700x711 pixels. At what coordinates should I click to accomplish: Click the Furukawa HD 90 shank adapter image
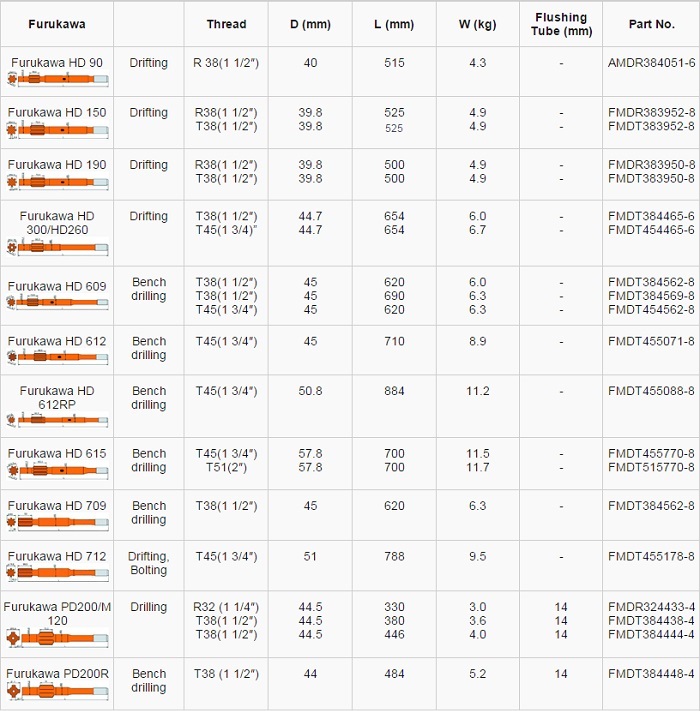(x=58, y=79)
